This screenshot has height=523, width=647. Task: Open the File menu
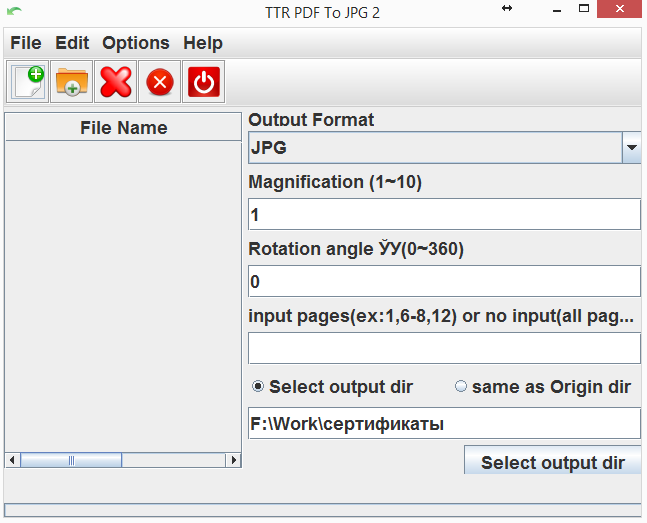click(x=26, y=43)
